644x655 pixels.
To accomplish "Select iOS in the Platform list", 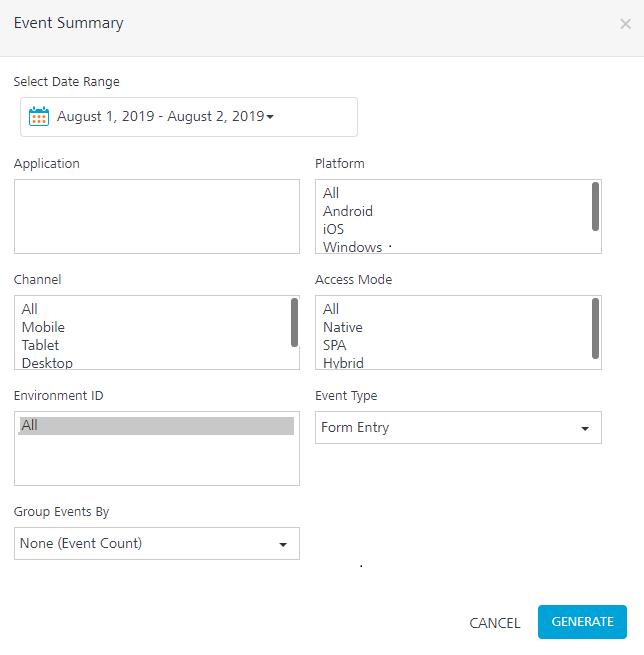I will tap(333, 229).
